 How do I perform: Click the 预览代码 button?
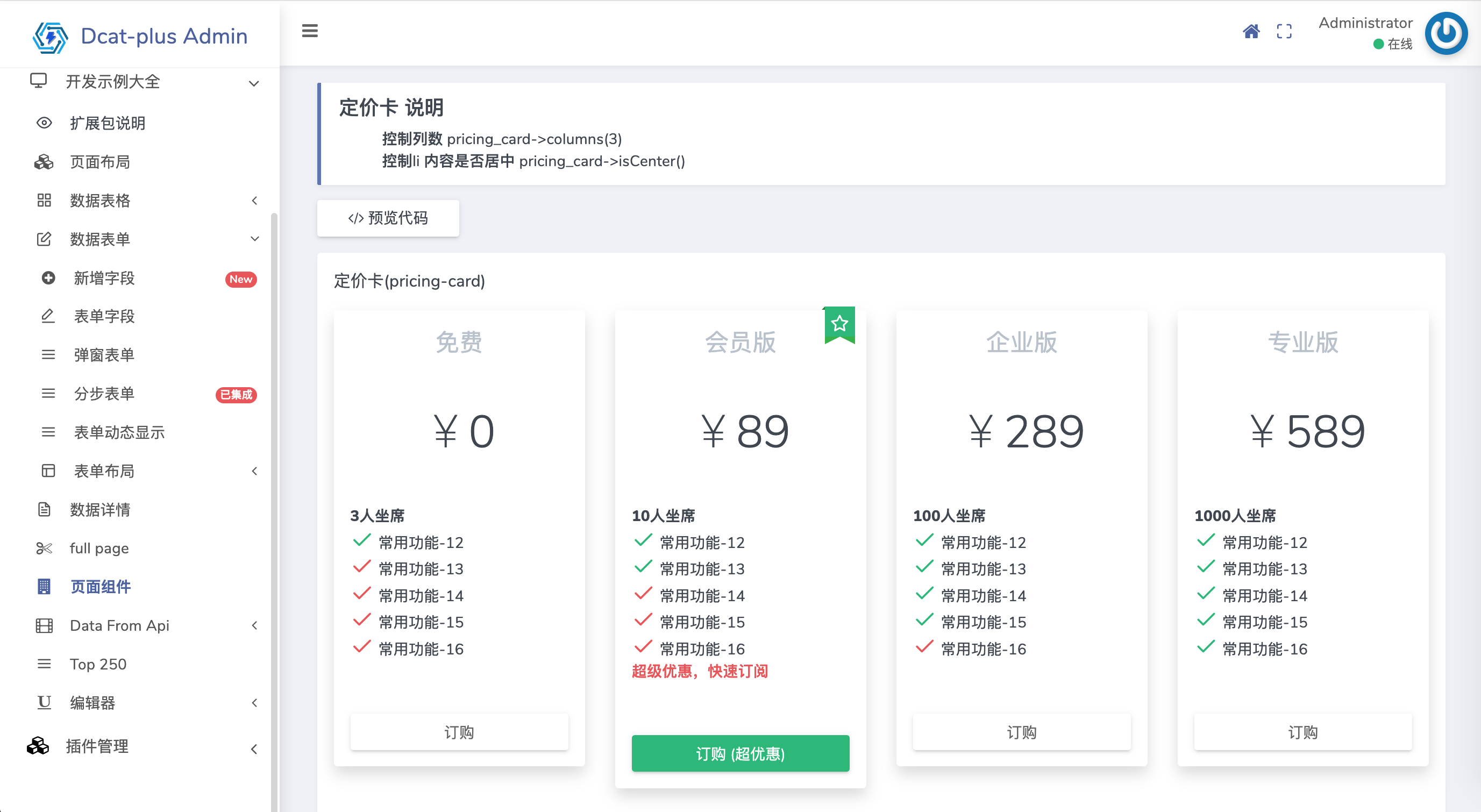388,218
